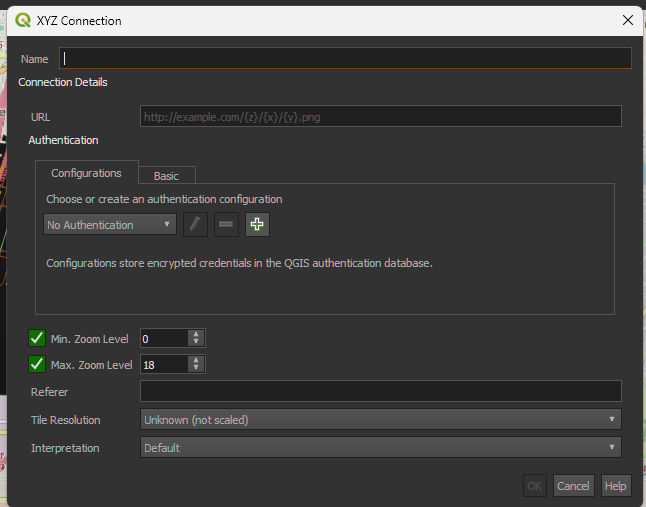The image size is (646, 507).
Task: Focus the URL input field
Action: coord(380,117)
